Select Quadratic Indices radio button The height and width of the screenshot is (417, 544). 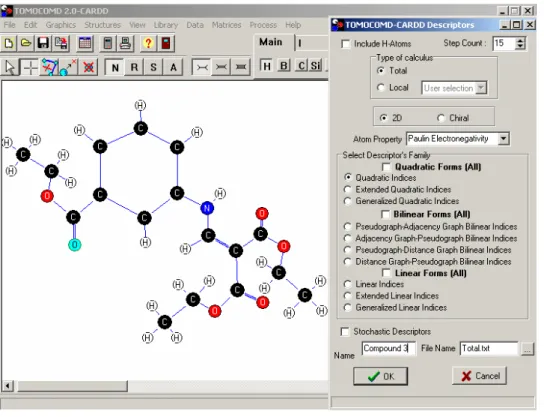pos(348,178)
